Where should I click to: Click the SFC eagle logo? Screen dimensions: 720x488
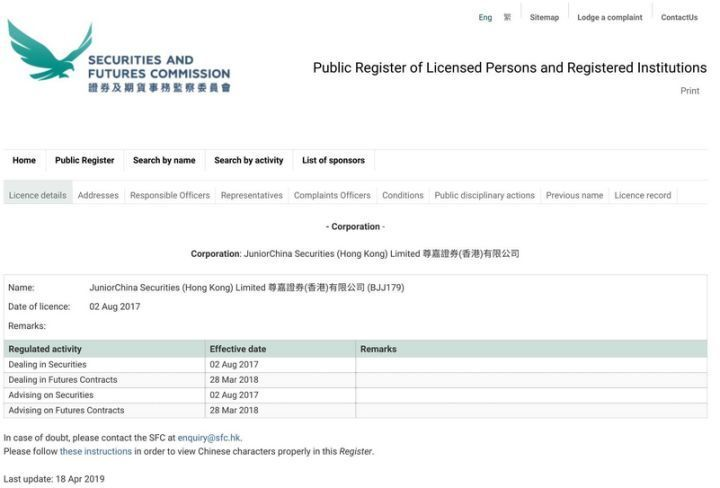tap(50, 50)
